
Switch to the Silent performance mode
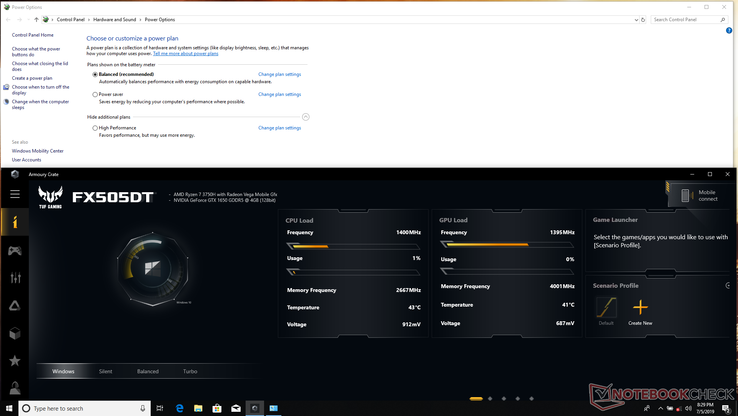pos(105,371)
